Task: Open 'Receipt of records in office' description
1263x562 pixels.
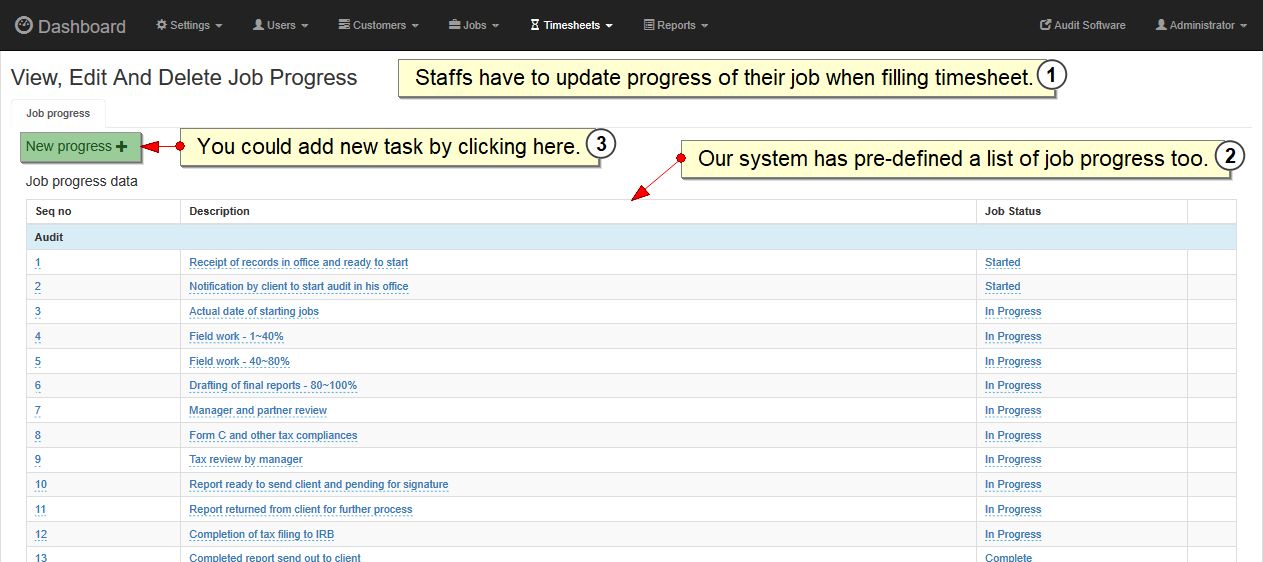Action: point(298,262)
